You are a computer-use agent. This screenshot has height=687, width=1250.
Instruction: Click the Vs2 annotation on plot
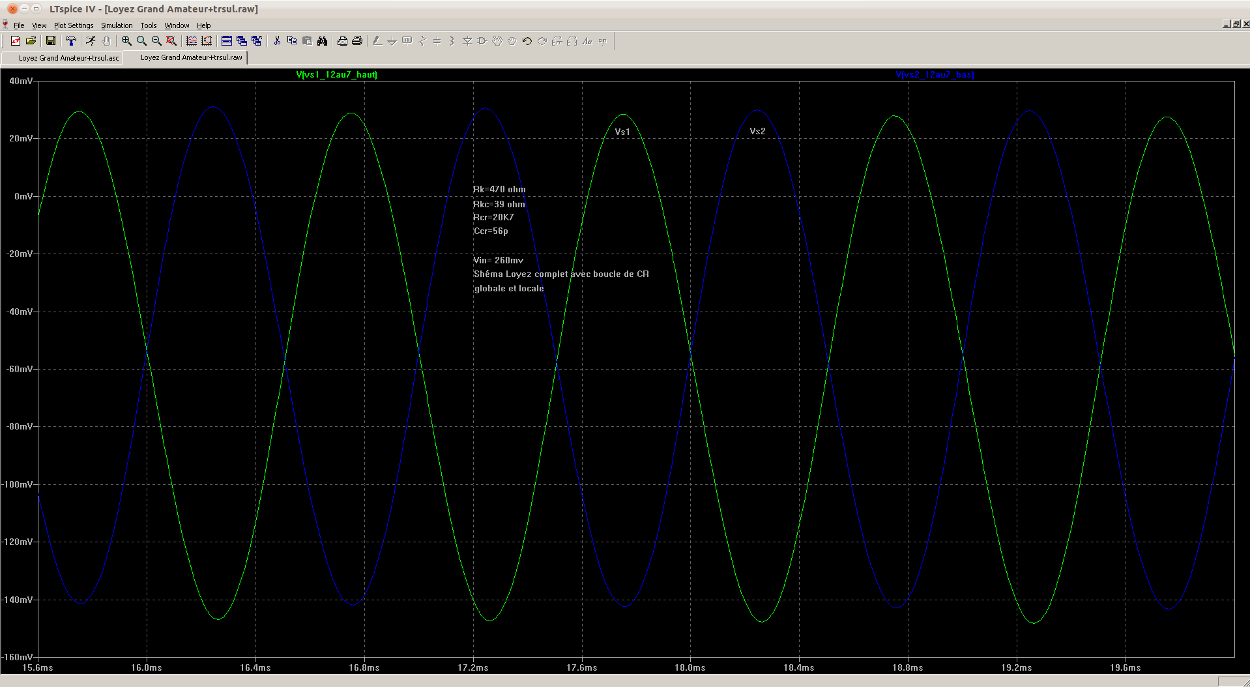coord(758,132)
